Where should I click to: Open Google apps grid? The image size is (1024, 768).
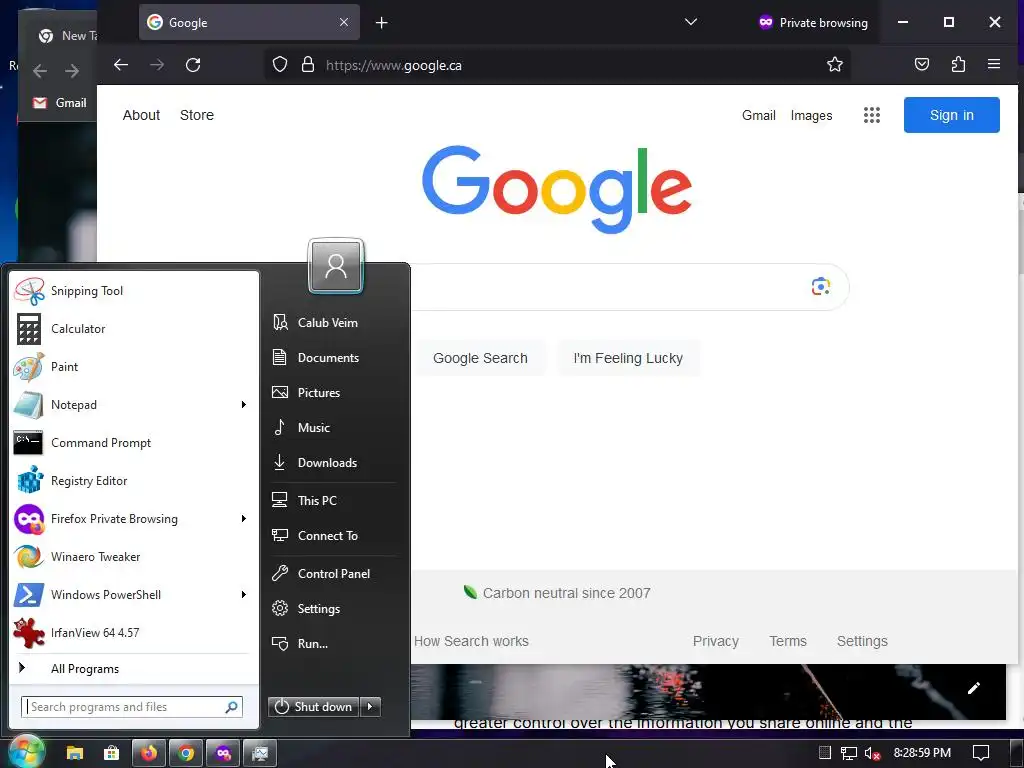pyautogui.click(x=872, y=115)
